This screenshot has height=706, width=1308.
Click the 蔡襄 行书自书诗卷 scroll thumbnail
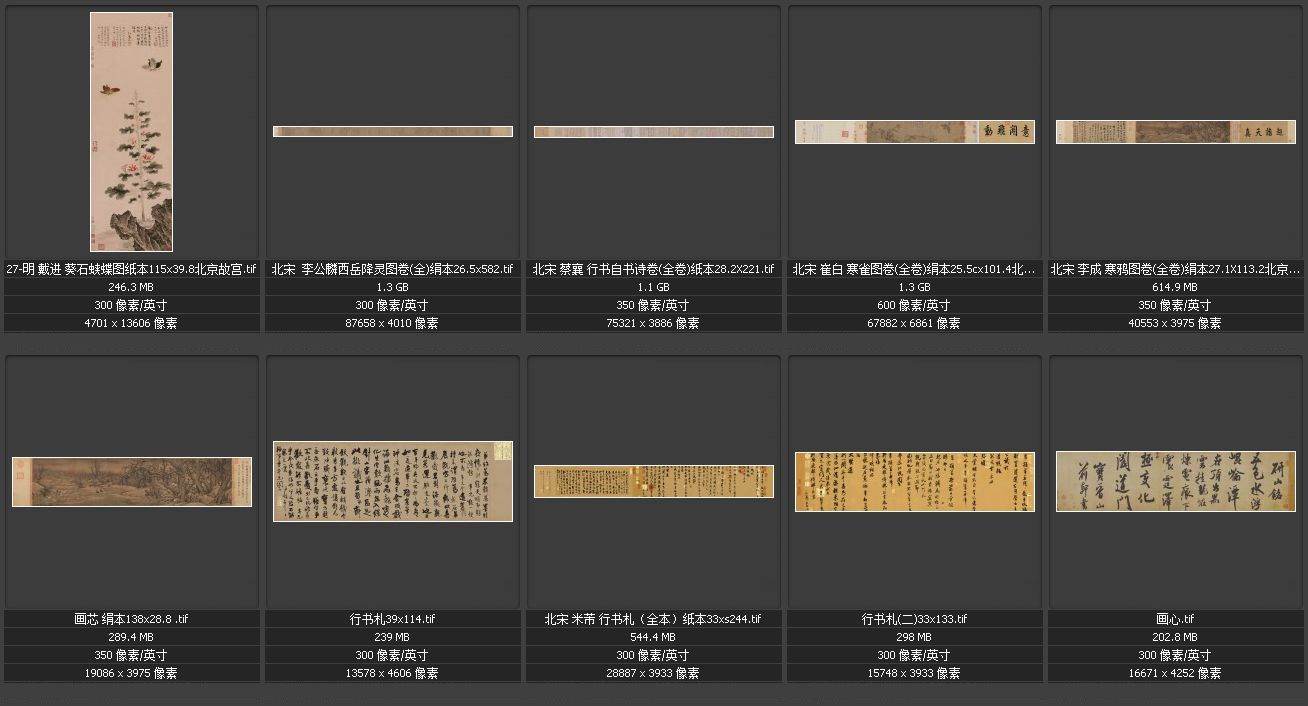[653, 132]
